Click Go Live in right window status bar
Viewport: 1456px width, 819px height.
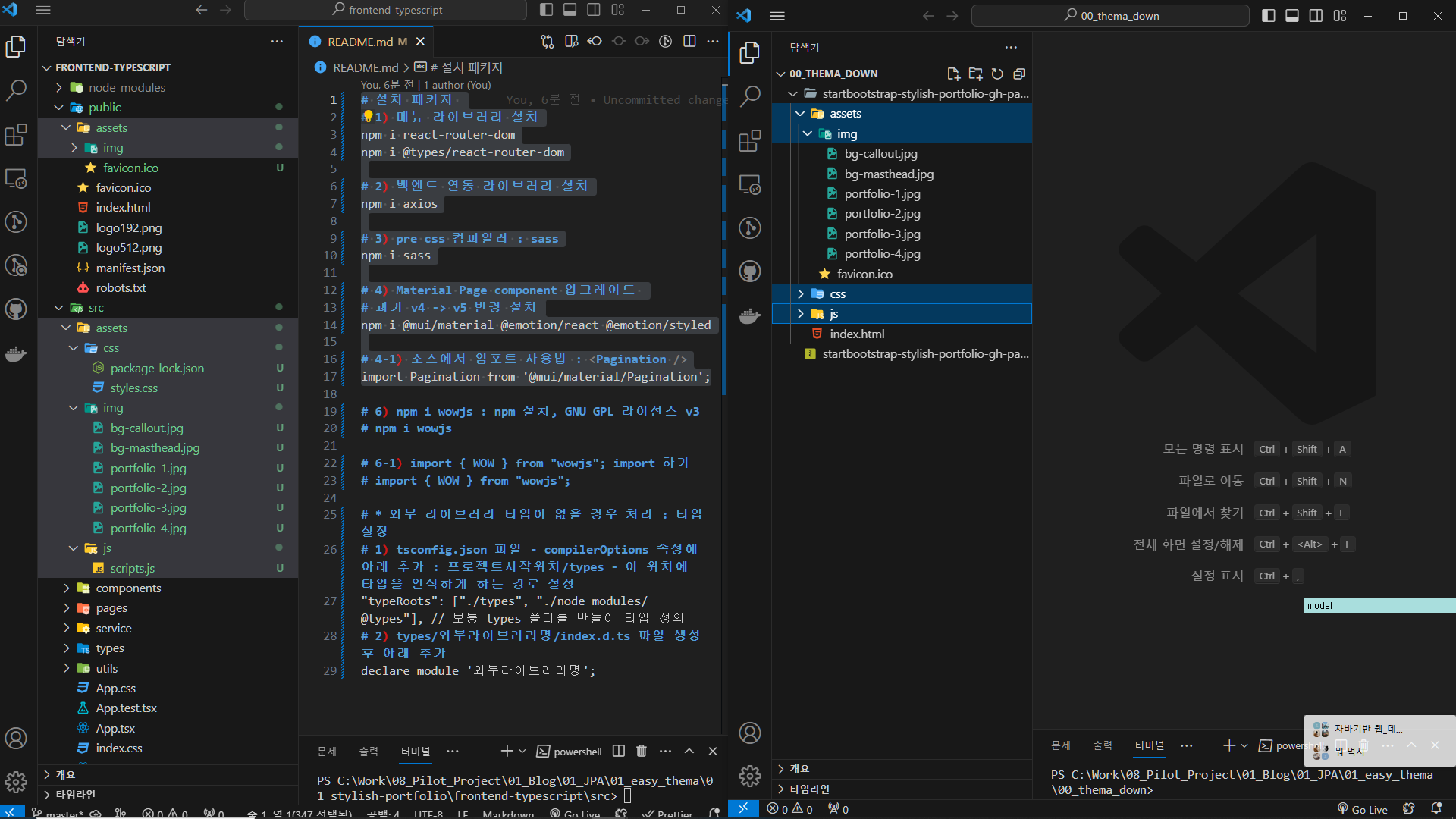pyautogui.click(x=1362, y=809)
